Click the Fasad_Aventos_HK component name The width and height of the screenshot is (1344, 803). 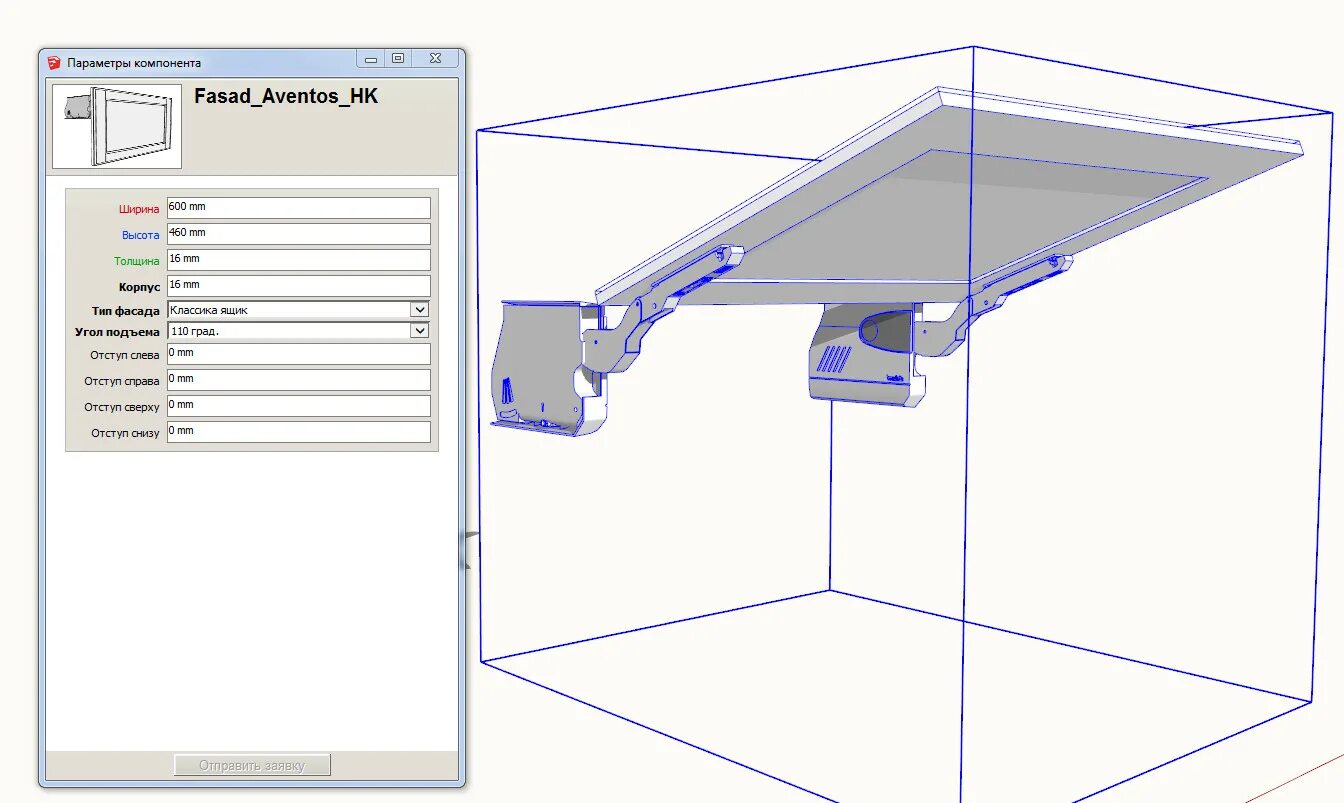tap(286, 97)
